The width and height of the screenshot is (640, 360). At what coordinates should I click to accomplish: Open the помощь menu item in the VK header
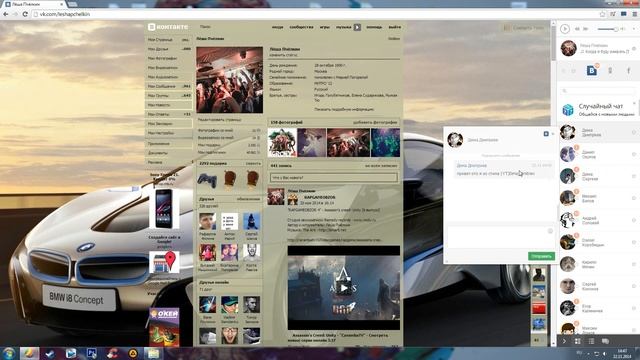click(374, 27)
